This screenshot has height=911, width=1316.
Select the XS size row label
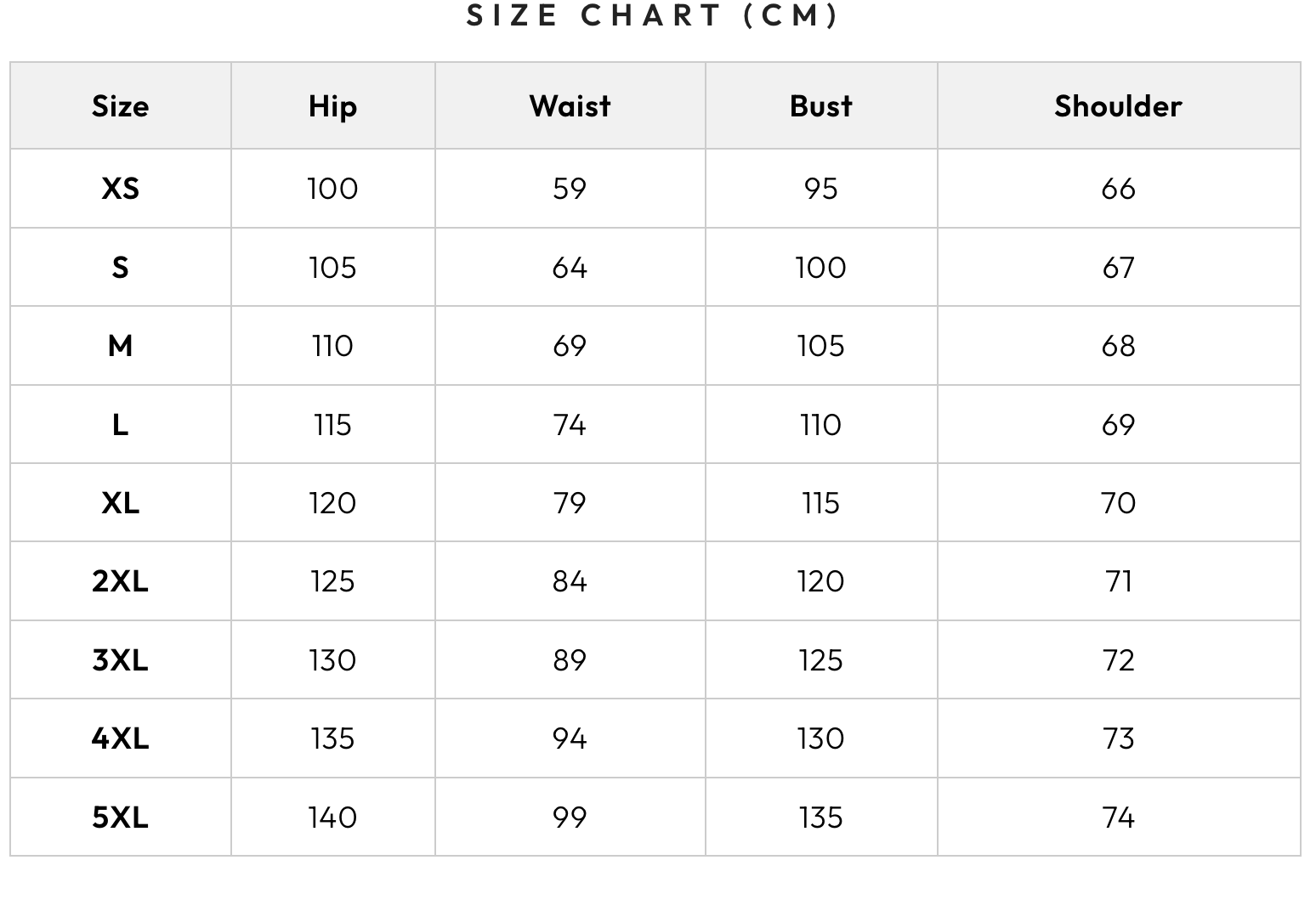coord(120,189)
